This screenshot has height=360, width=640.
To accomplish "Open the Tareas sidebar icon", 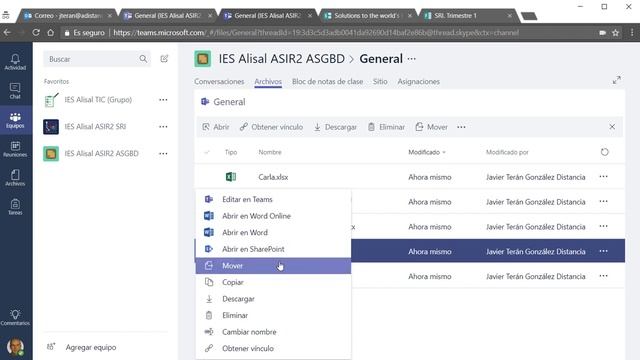I will pyautogui.click(x=15, y=207).
